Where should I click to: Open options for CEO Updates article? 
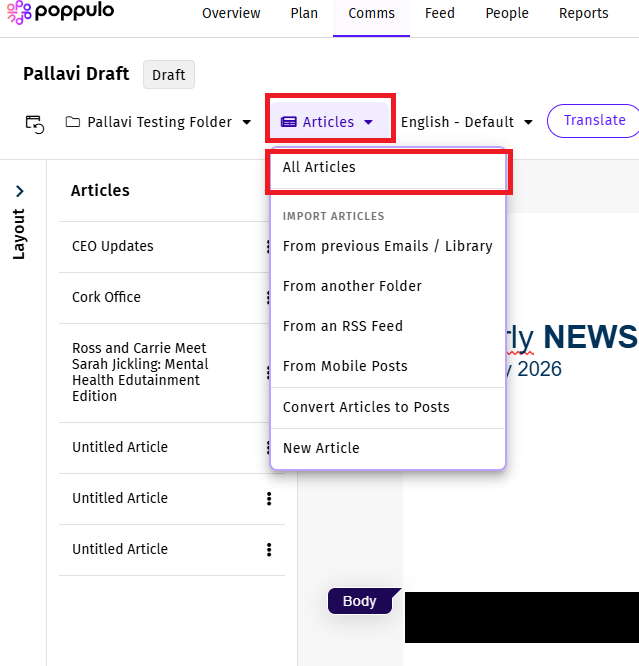tap(268, 247)
